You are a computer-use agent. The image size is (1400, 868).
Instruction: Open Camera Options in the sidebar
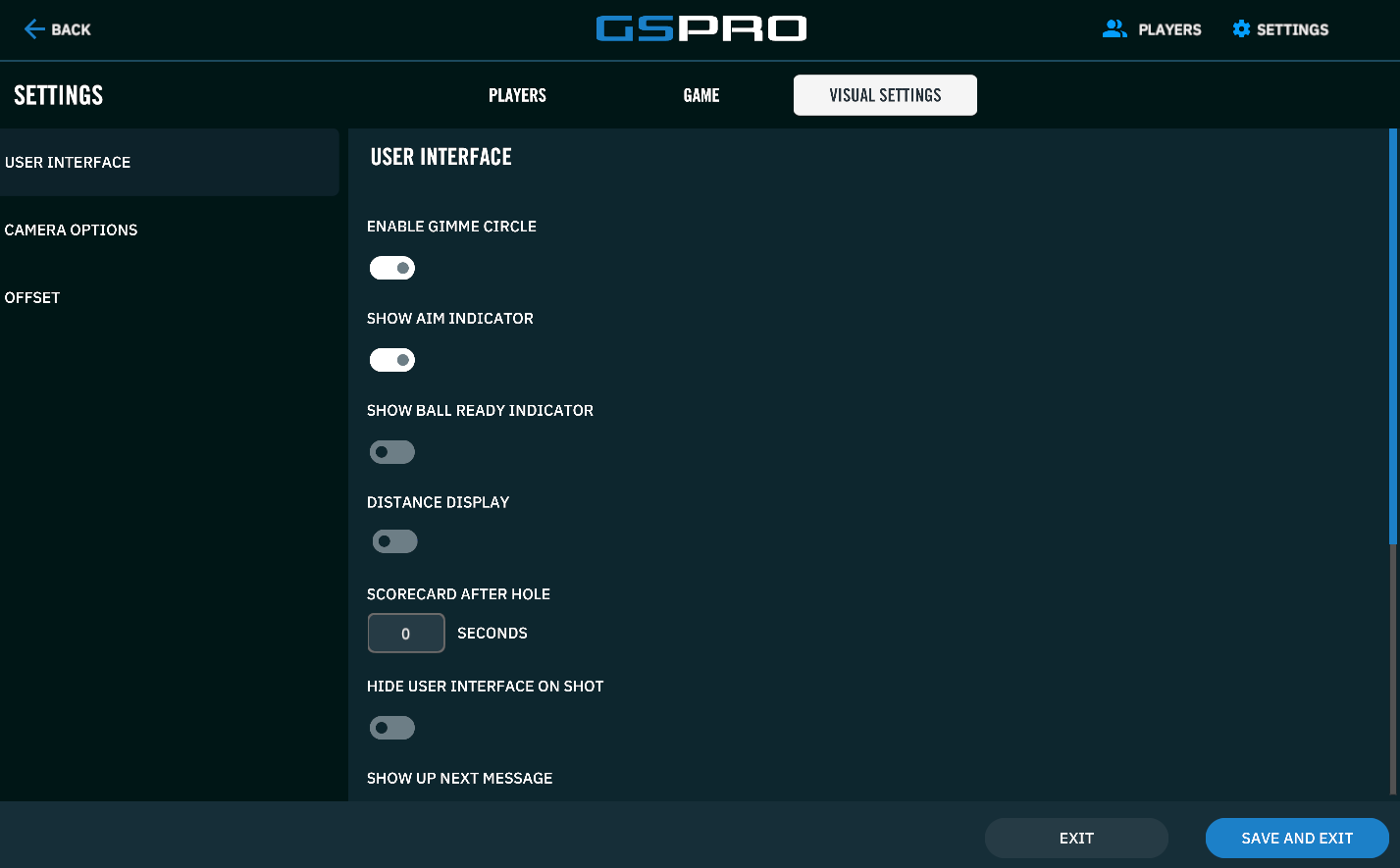pos(72,230)
